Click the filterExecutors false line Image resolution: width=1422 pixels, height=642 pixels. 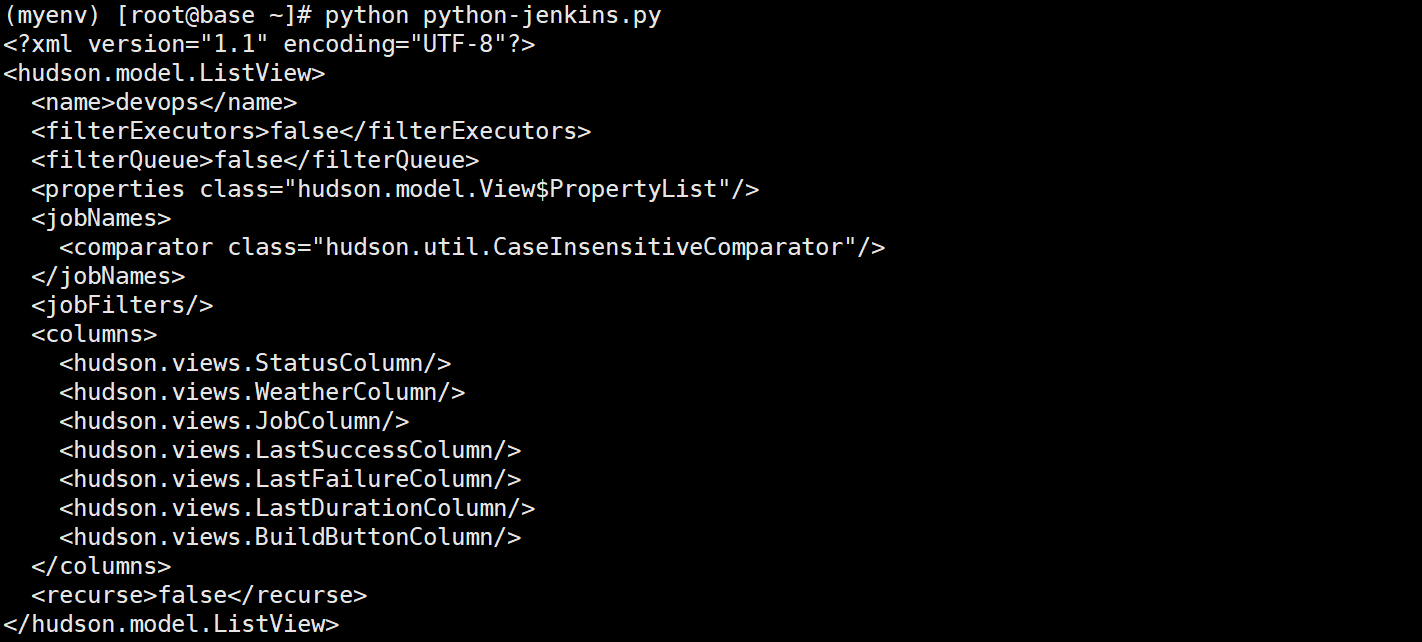pos(311,132)
